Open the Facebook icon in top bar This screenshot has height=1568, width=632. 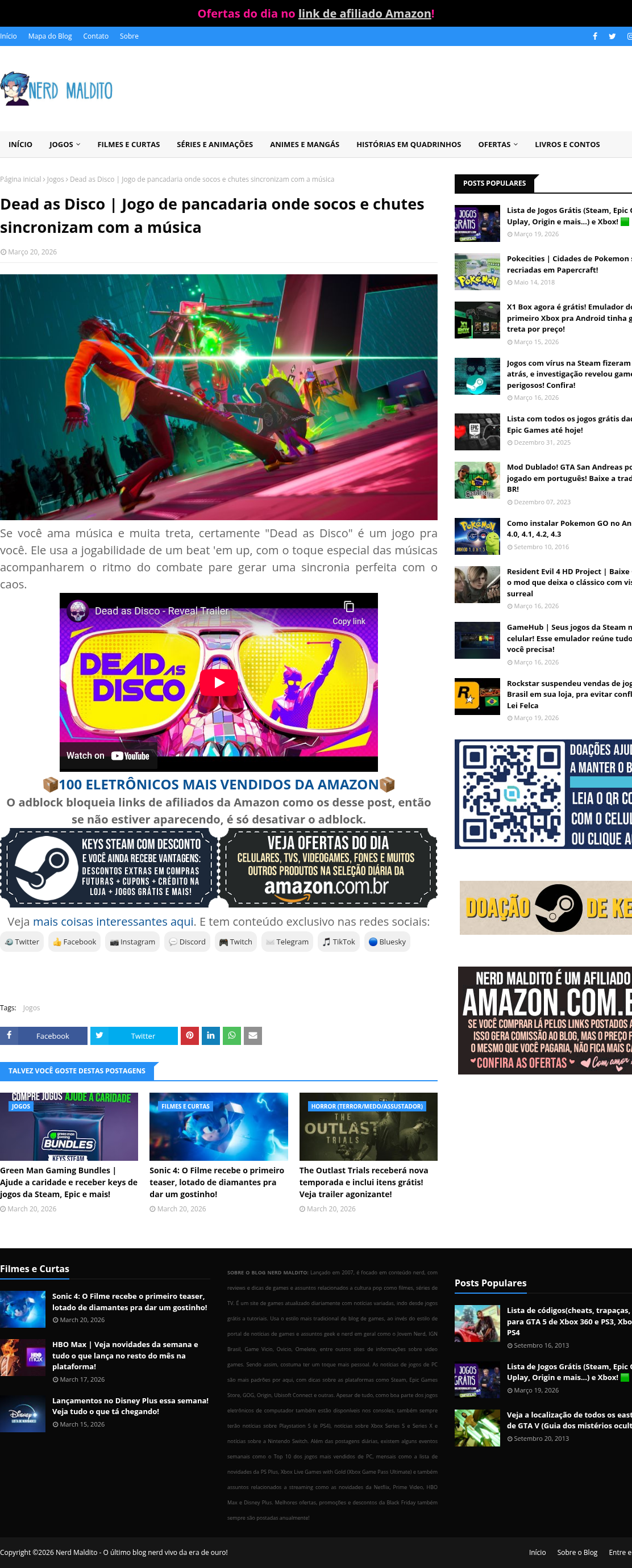(595, 36)
